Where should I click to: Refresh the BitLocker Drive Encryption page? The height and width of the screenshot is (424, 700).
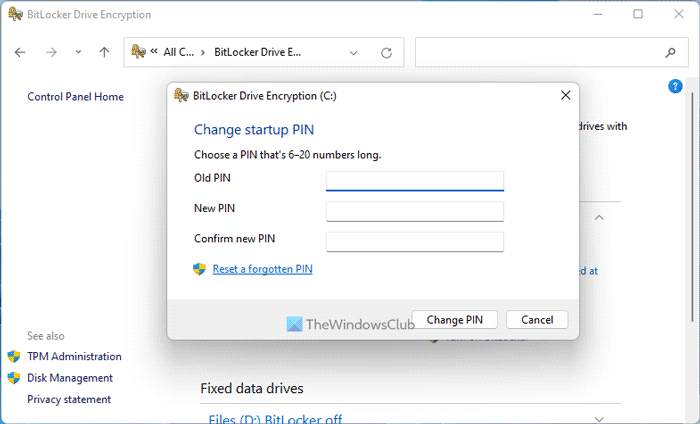387,53
